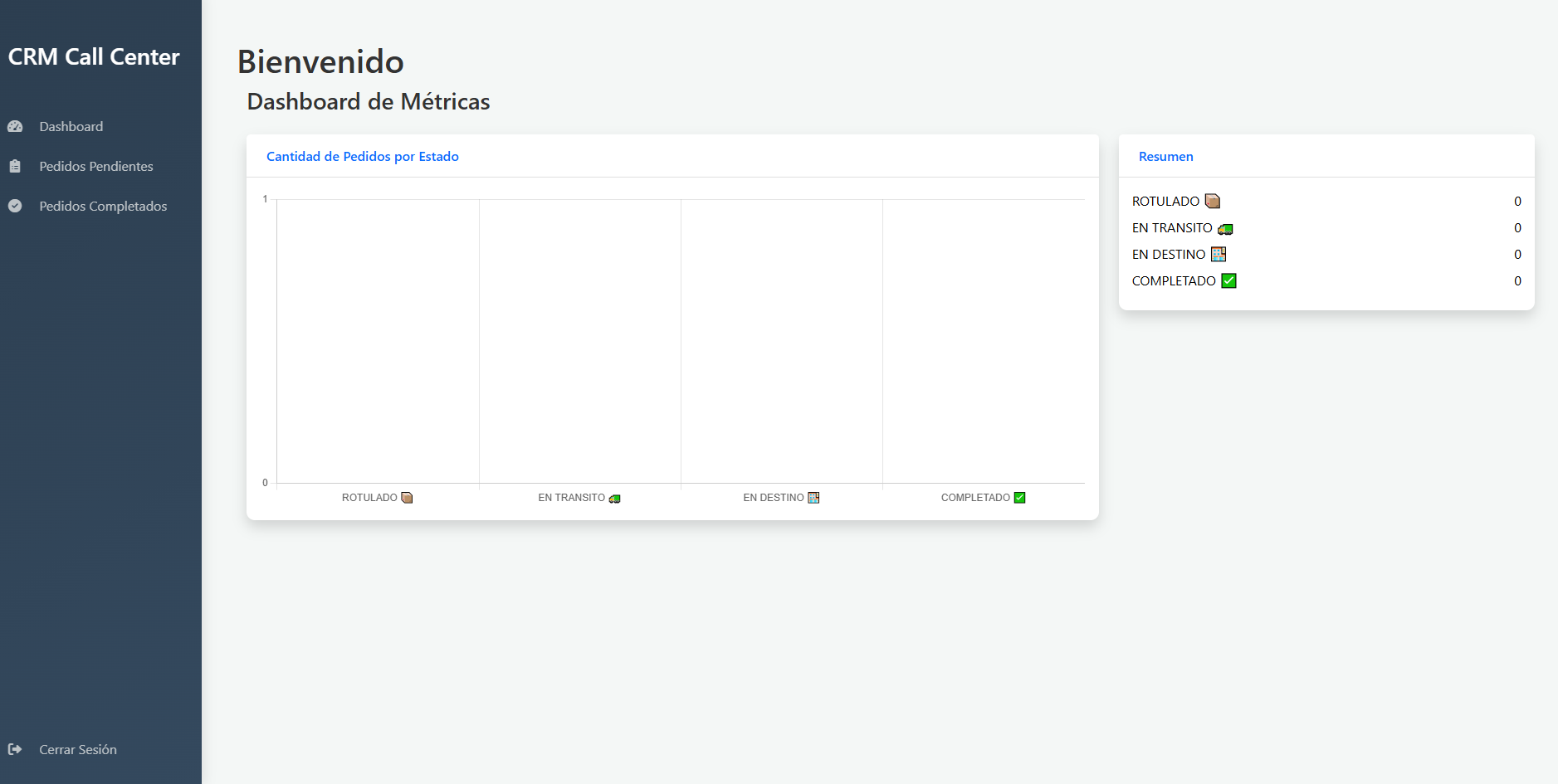The width and height of the screenshot is (1558, 784).
Task: Click the ROTULADO label on chart axis
Action: (x=369, y=498)
